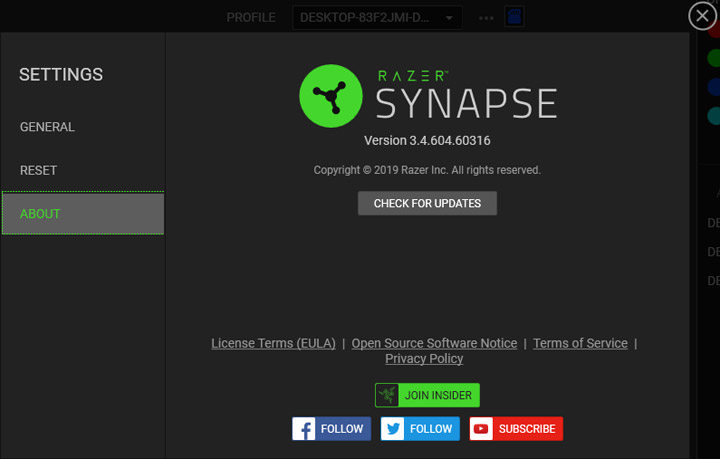Screen dimensions: 720x459
Task: Click the SETTINGS heading
Action: pyautogui.click(x=61, y=74)
